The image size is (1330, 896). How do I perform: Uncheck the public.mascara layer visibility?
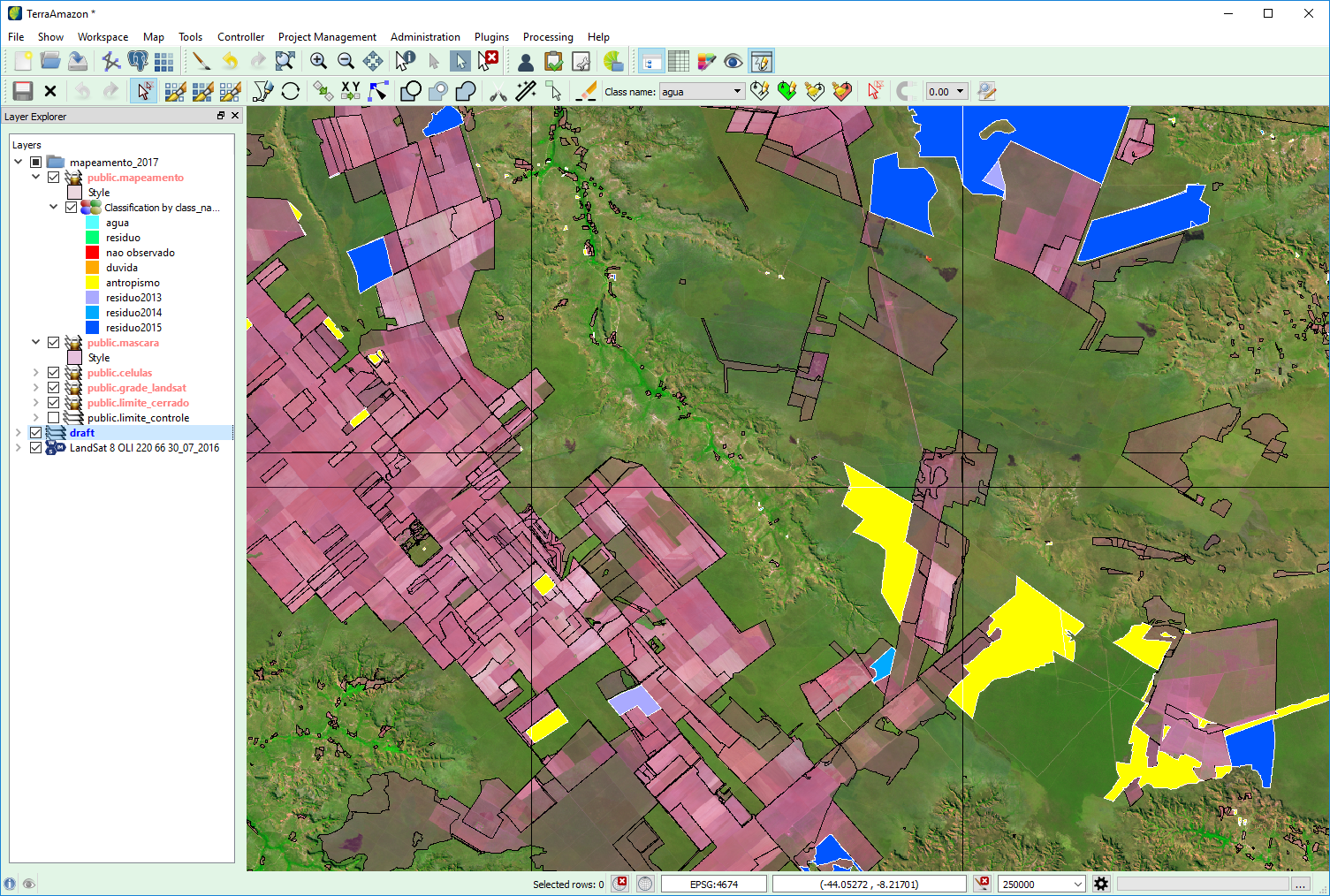53,342
